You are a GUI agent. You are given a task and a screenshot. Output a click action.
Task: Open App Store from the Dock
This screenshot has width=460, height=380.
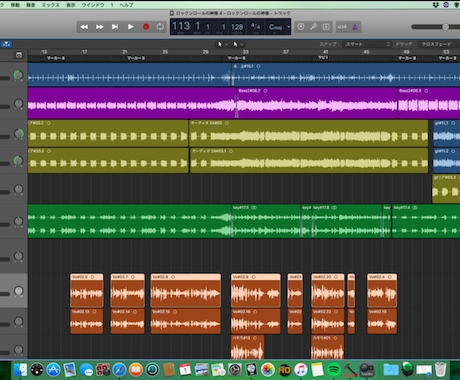(53, 370)
